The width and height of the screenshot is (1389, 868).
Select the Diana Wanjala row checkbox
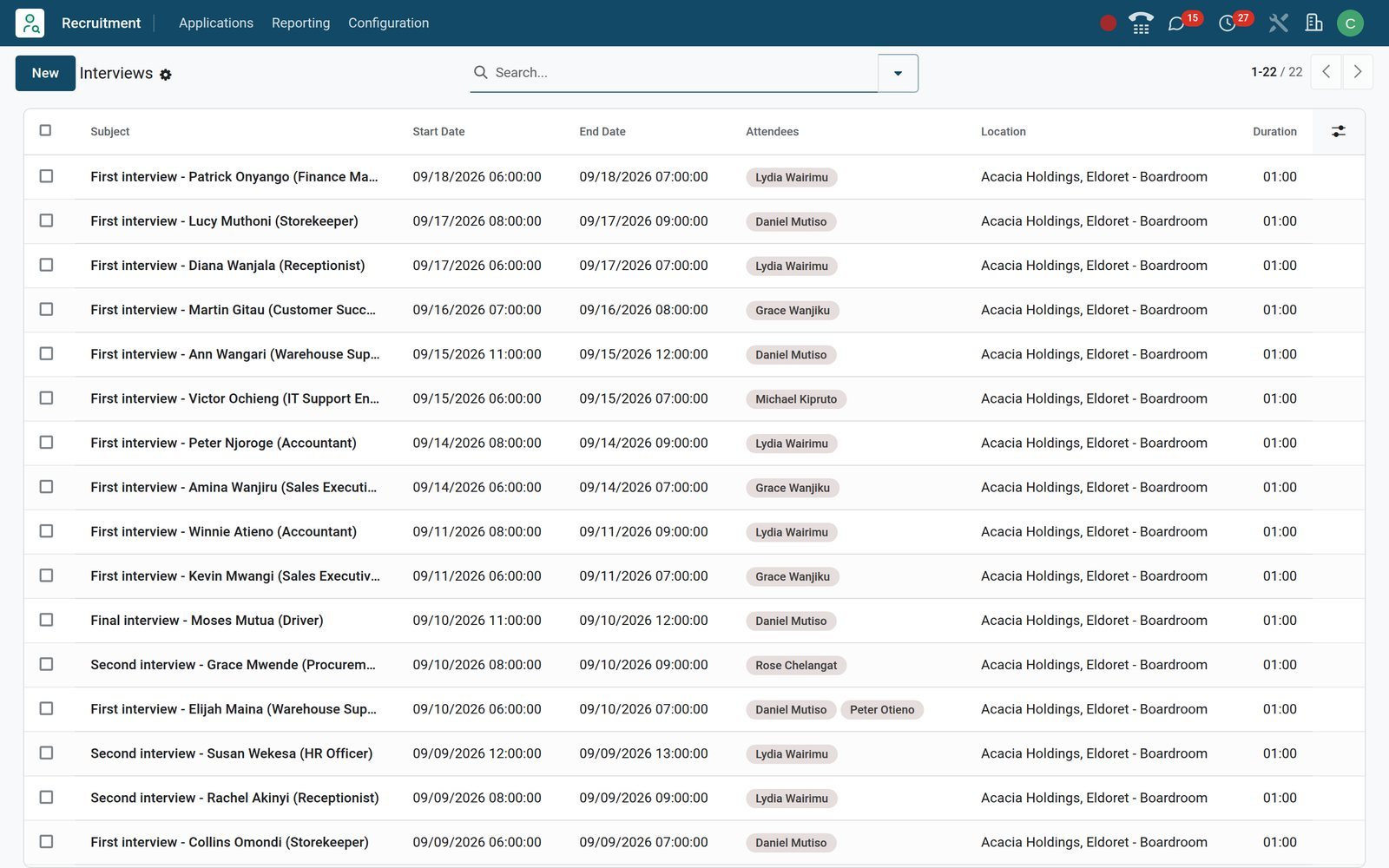point(46,265)
